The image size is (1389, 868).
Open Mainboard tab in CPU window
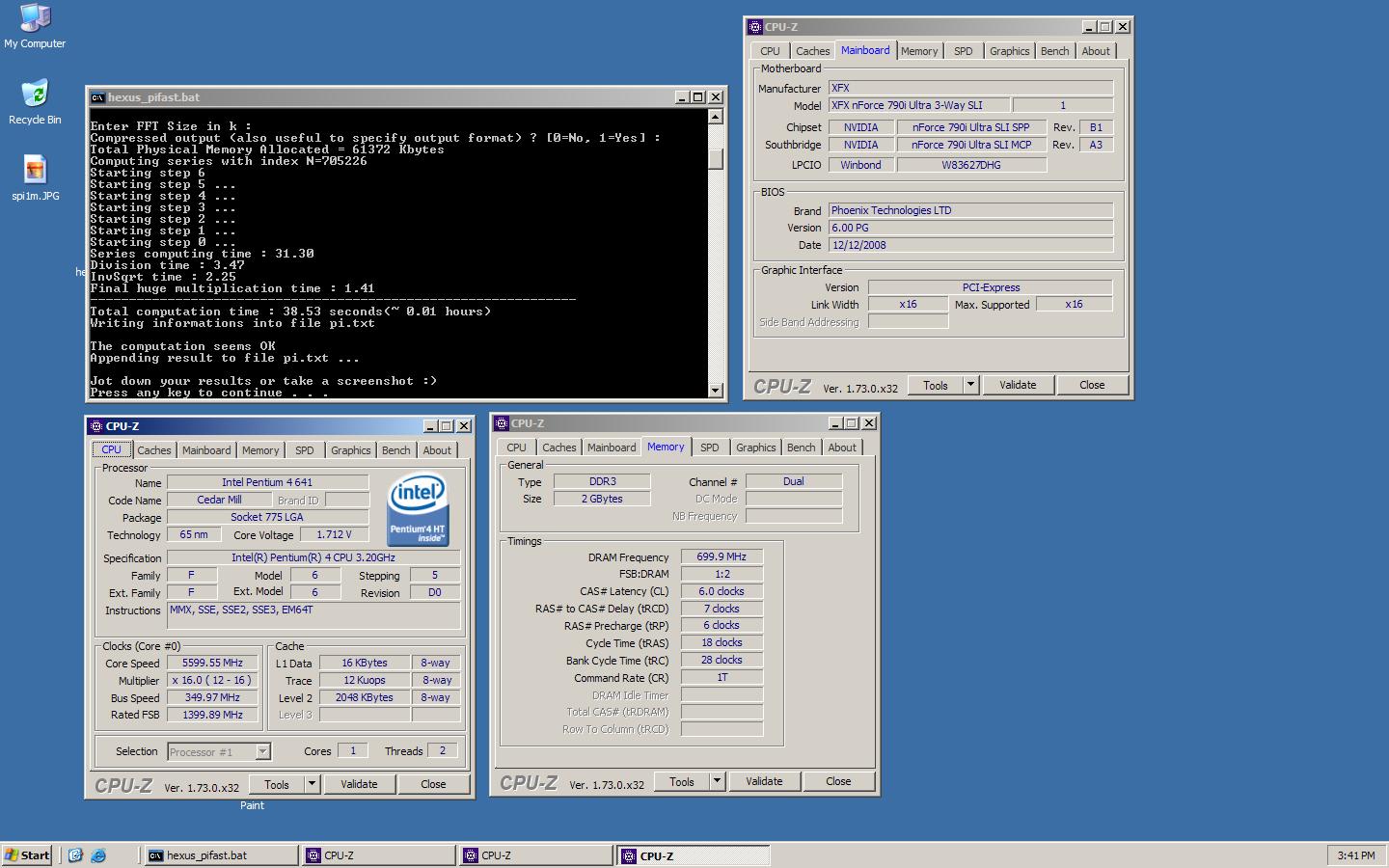pyautogui.click(x=206, y=450)
